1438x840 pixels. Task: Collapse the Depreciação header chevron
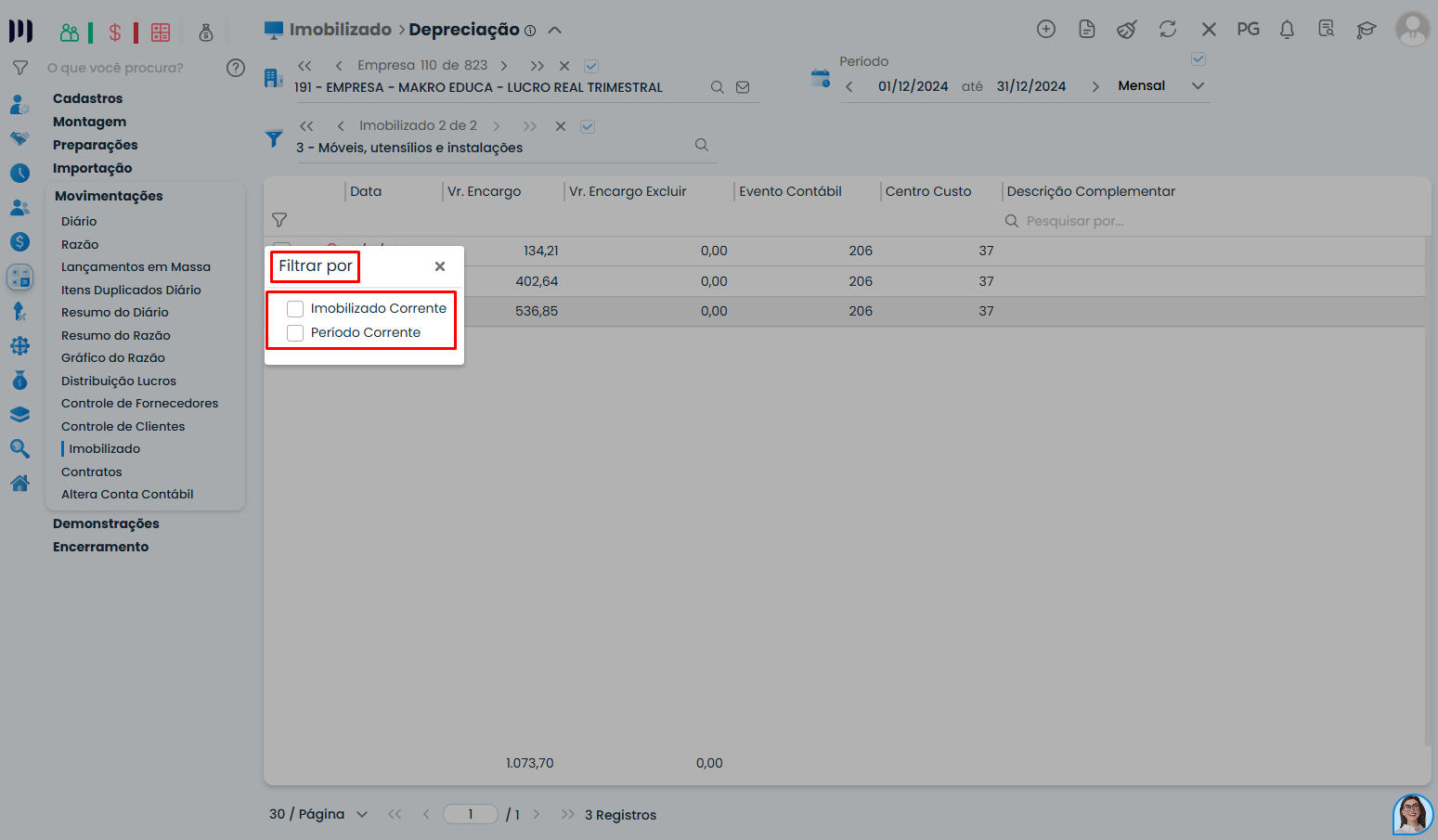pos(555,30)
